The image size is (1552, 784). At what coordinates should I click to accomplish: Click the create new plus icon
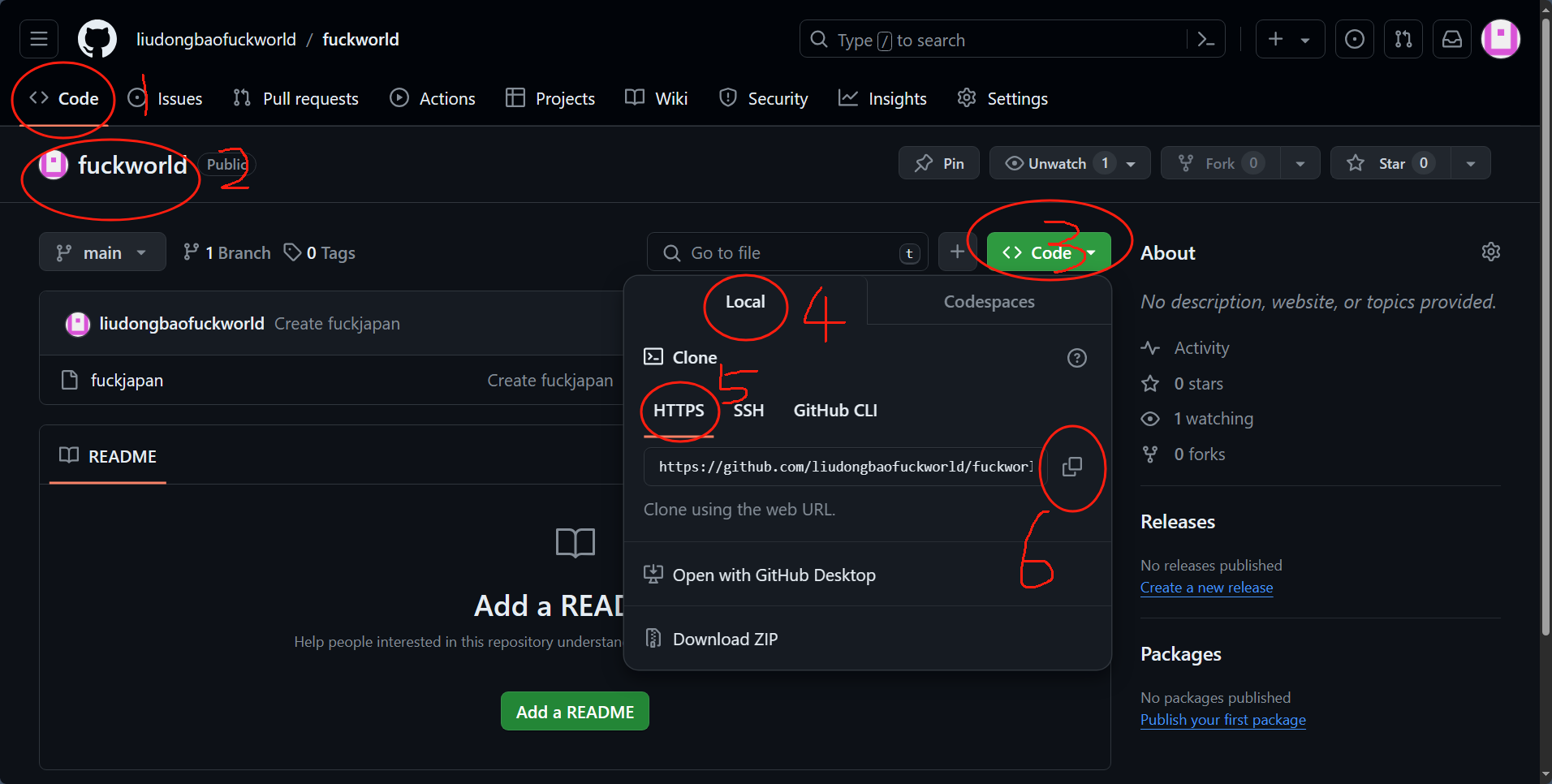tap(1275, 39)
